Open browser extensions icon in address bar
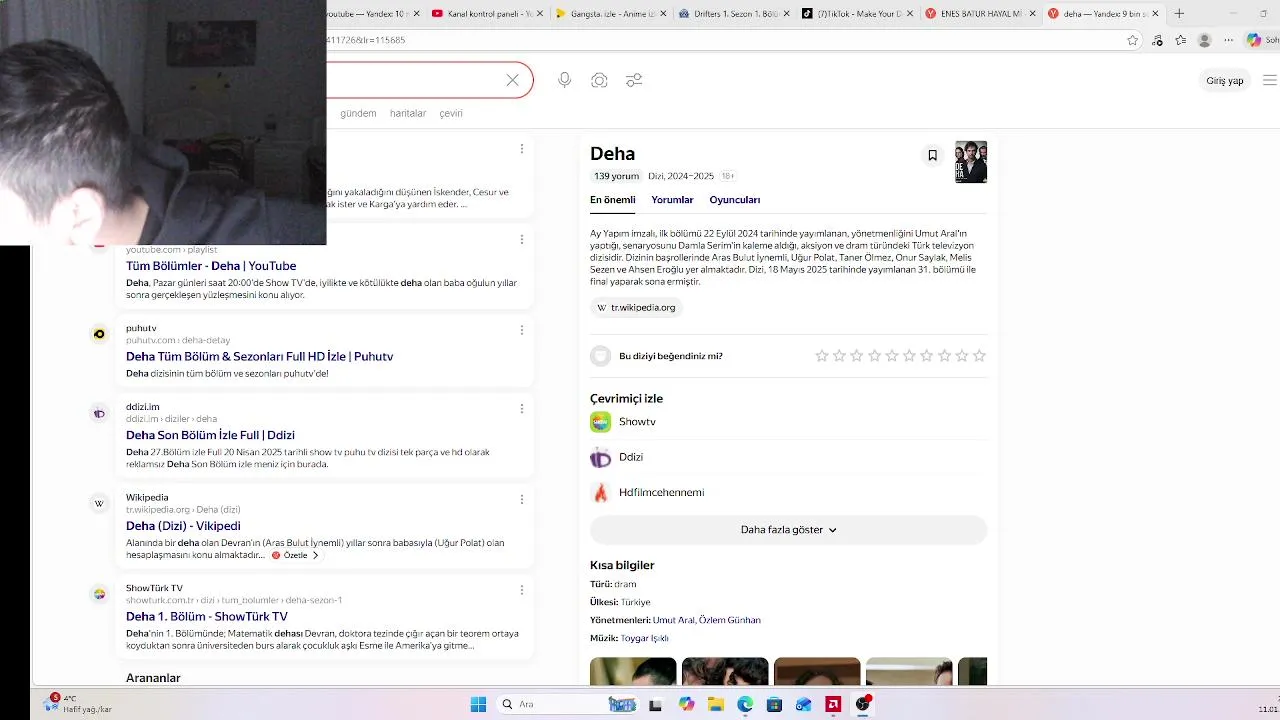Screen dimensions: 1280x720 tap(1157, 40)
